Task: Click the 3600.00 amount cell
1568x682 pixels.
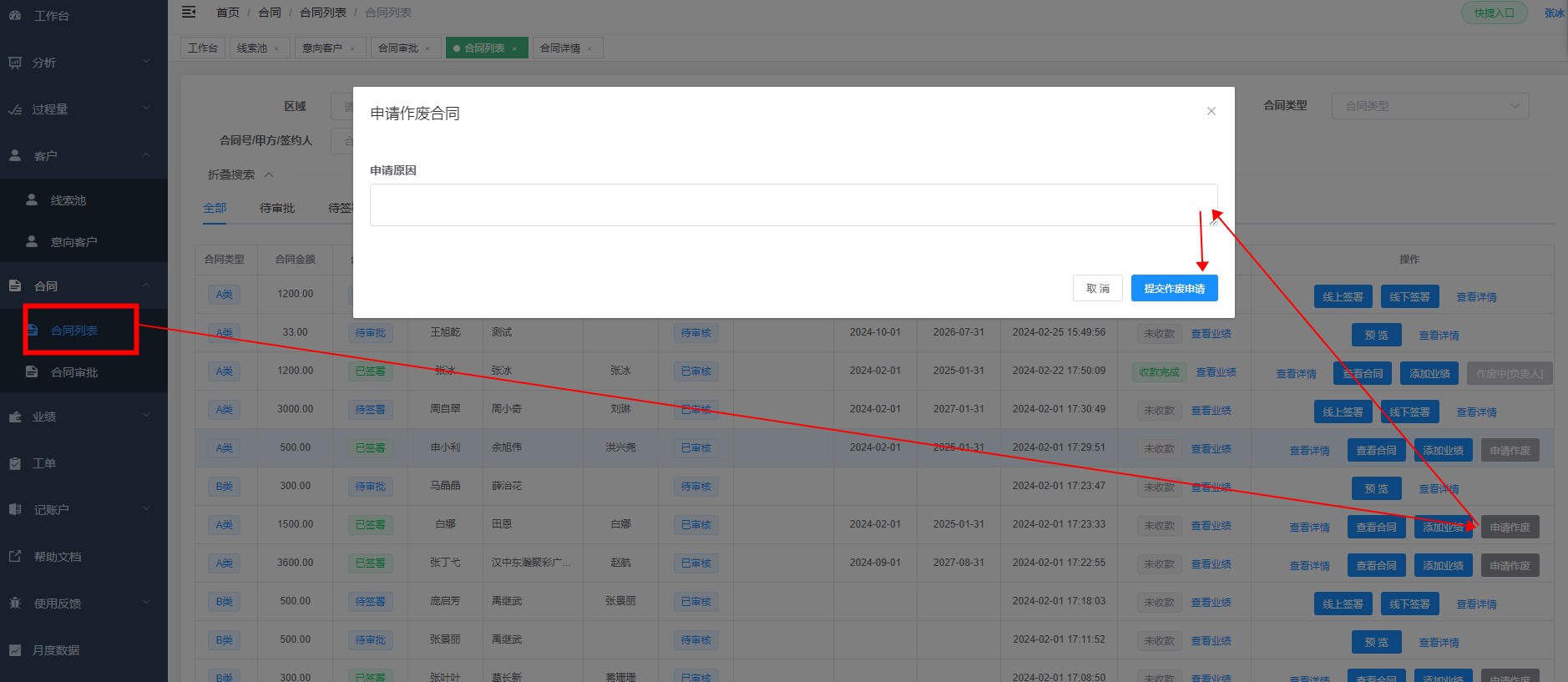Action: pos(295,563)
